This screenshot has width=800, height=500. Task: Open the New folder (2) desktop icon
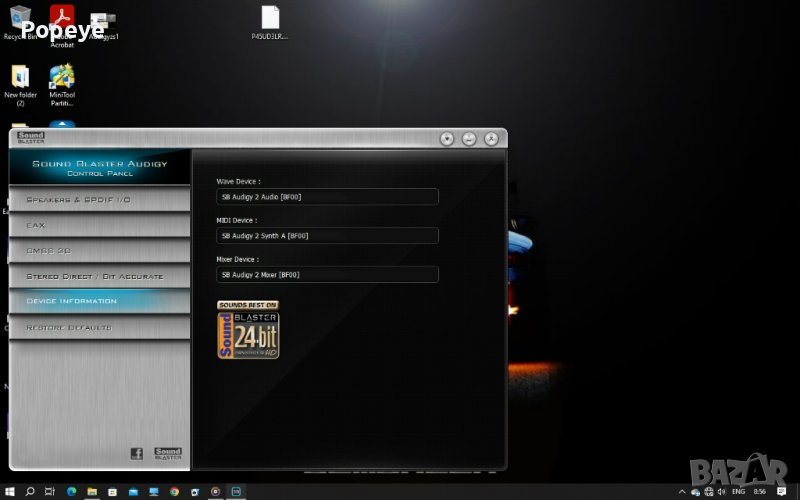20,80
